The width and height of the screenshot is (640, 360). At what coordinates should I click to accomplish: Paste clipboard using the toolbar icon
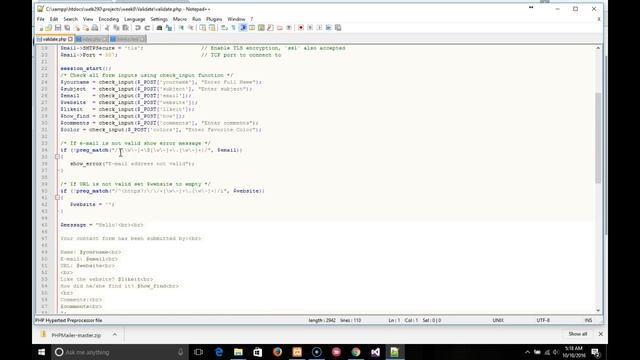click(x=126, y=28)
